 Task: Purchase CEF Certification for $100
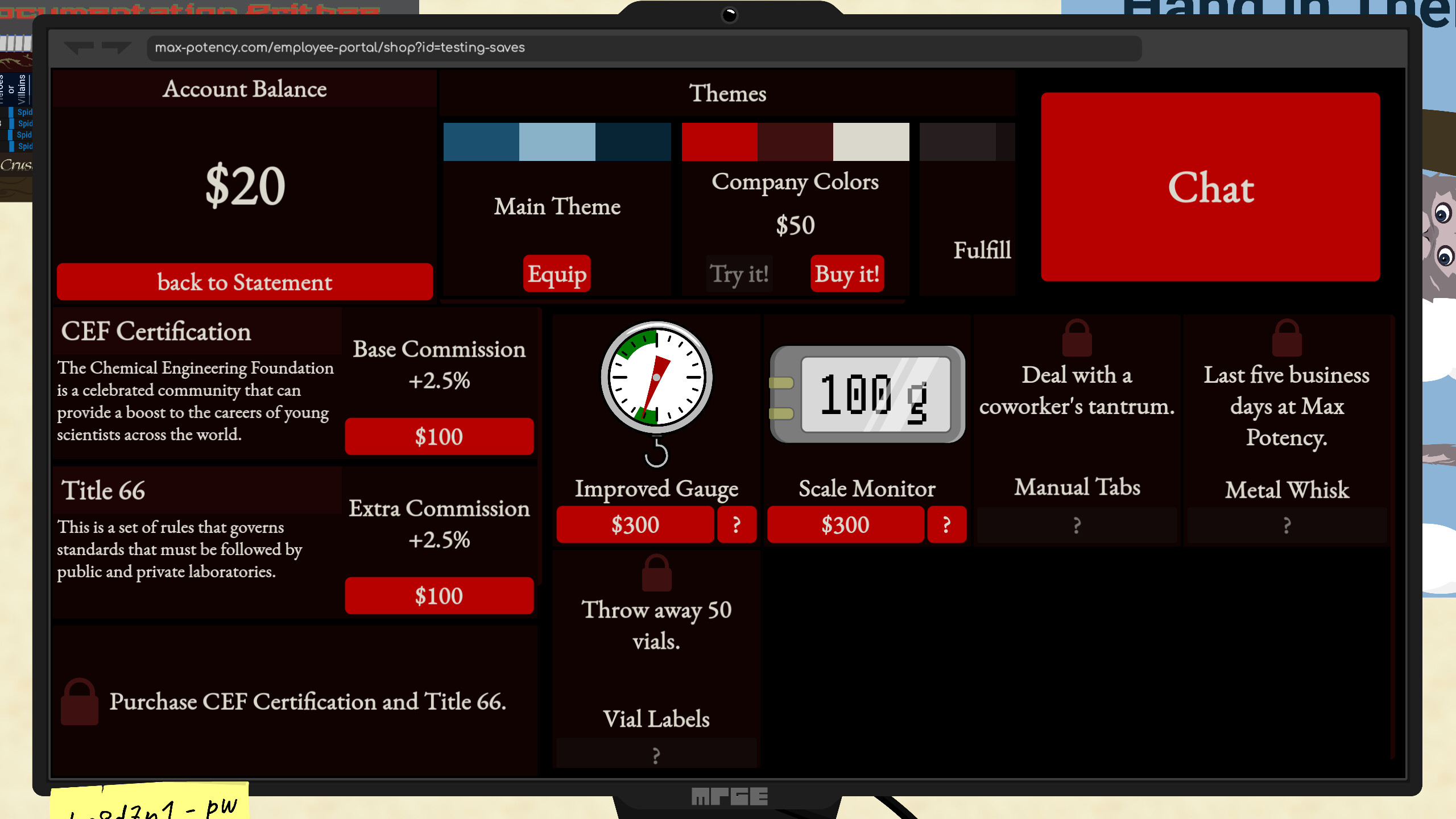439,436
